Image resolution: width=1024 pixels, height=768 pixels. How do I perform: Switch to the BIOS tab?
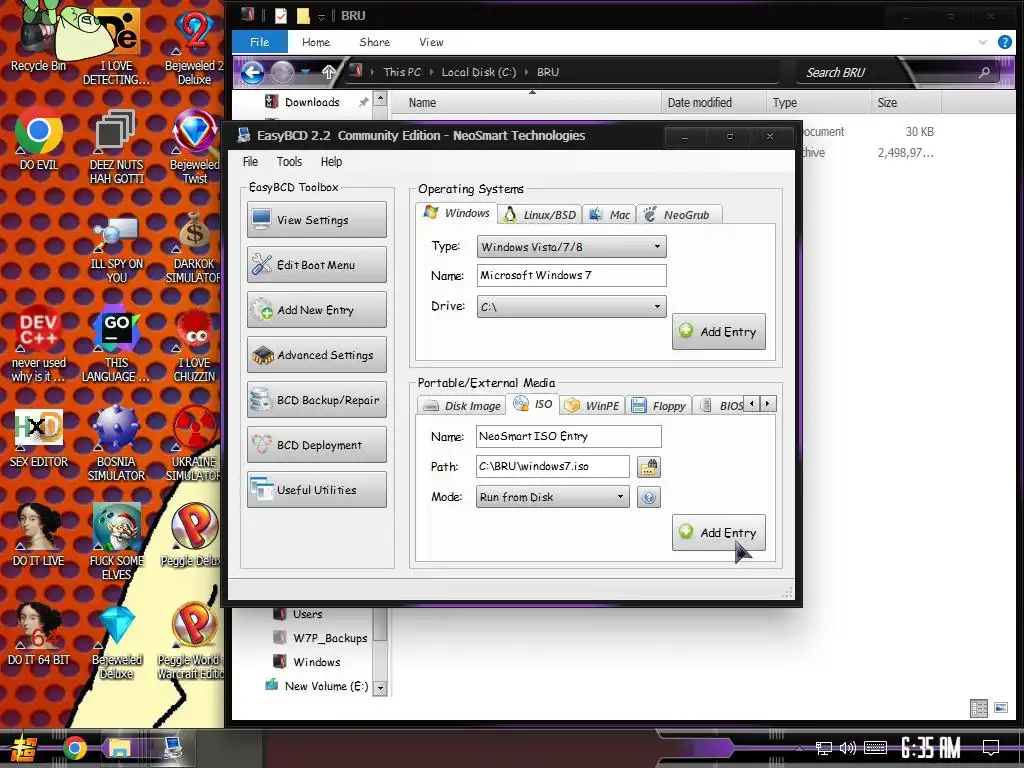[721, 406]
